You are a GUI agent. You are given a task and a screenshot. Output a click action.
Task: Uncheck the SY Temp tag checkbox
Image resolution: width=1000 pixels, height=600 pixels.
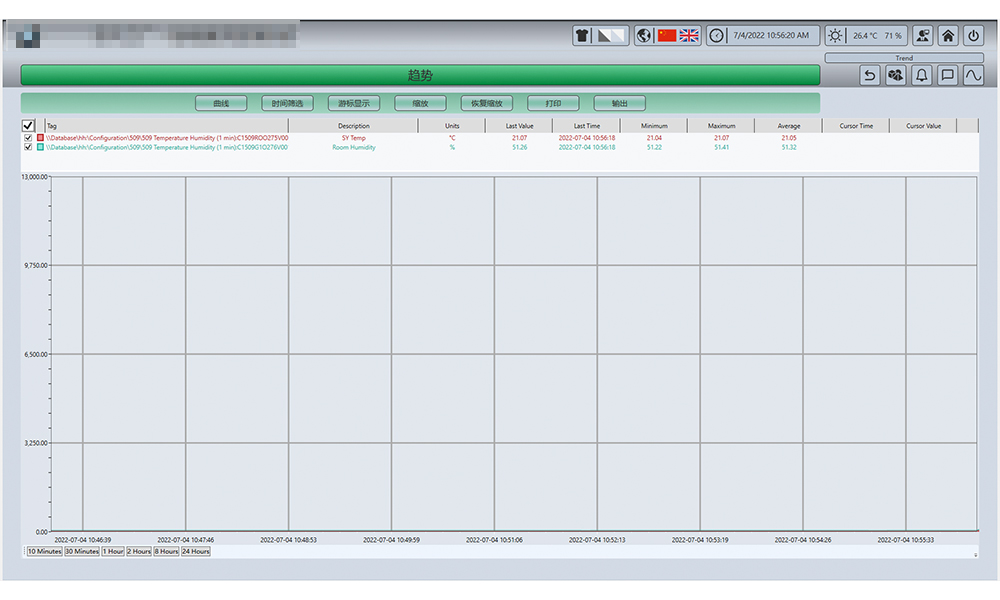click(x=28, y=138)
